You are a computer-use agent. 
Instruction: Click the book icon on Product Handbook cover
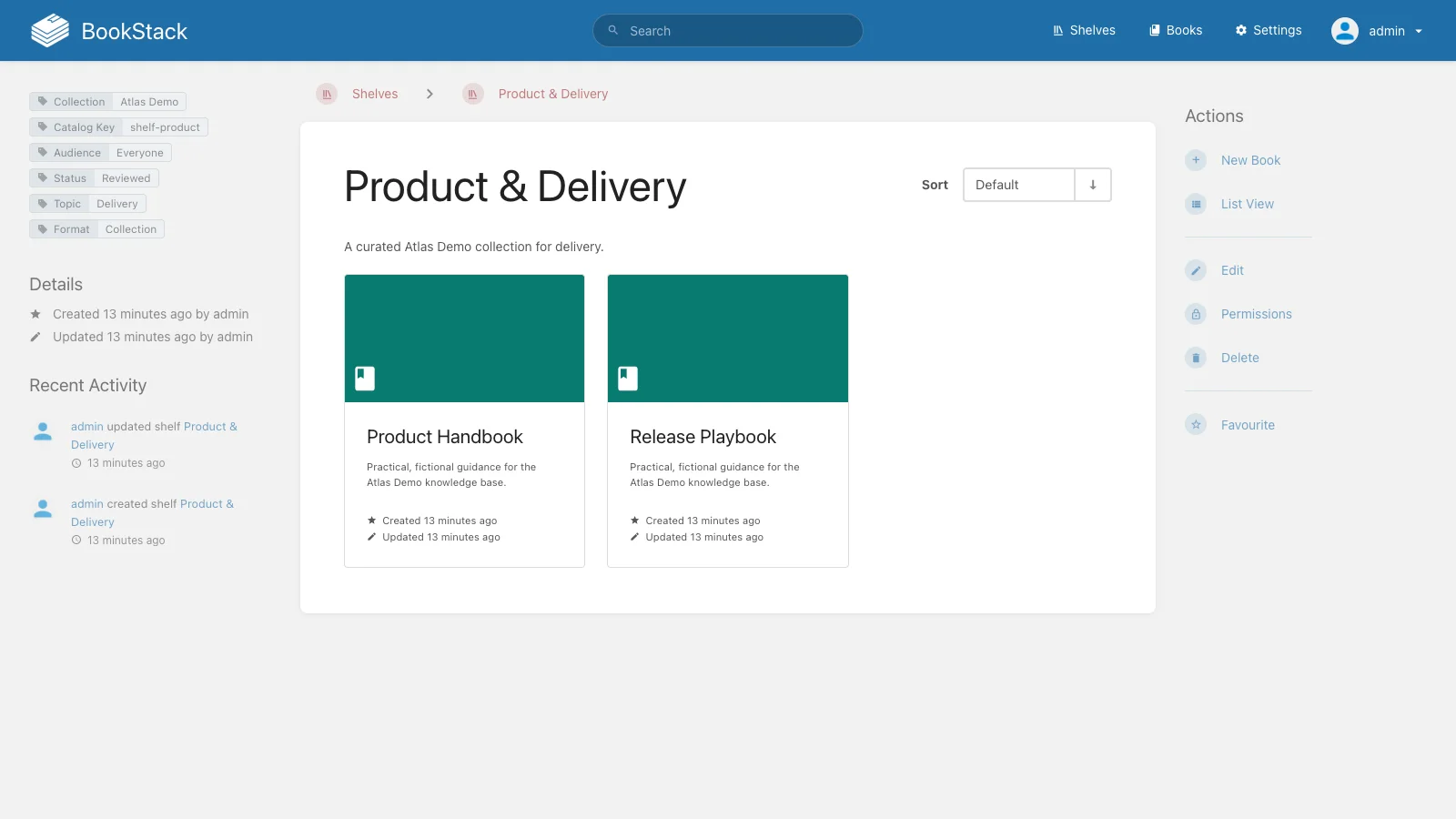[365, 378]
